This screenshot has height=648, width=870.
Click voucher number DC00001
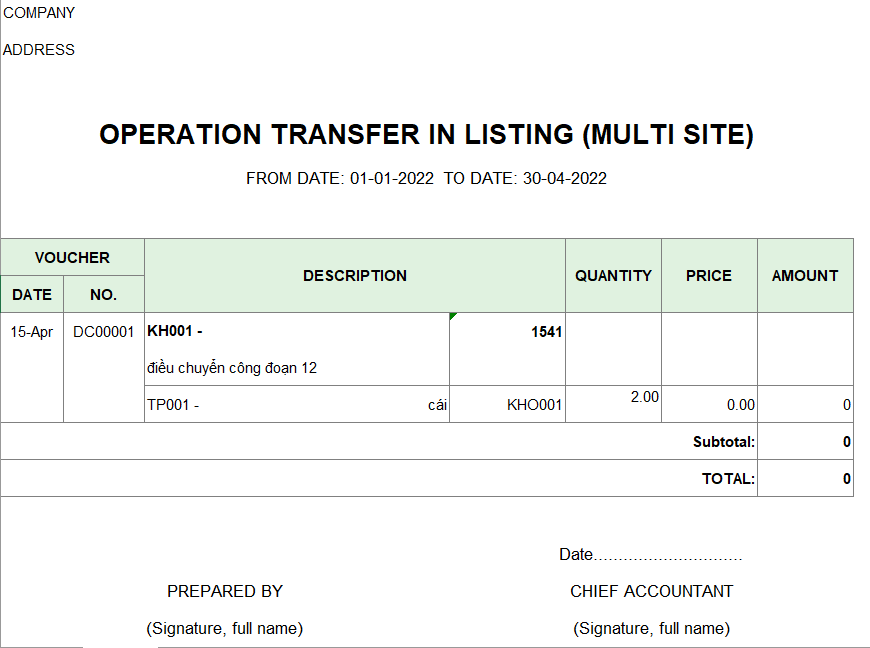(104, 332)
